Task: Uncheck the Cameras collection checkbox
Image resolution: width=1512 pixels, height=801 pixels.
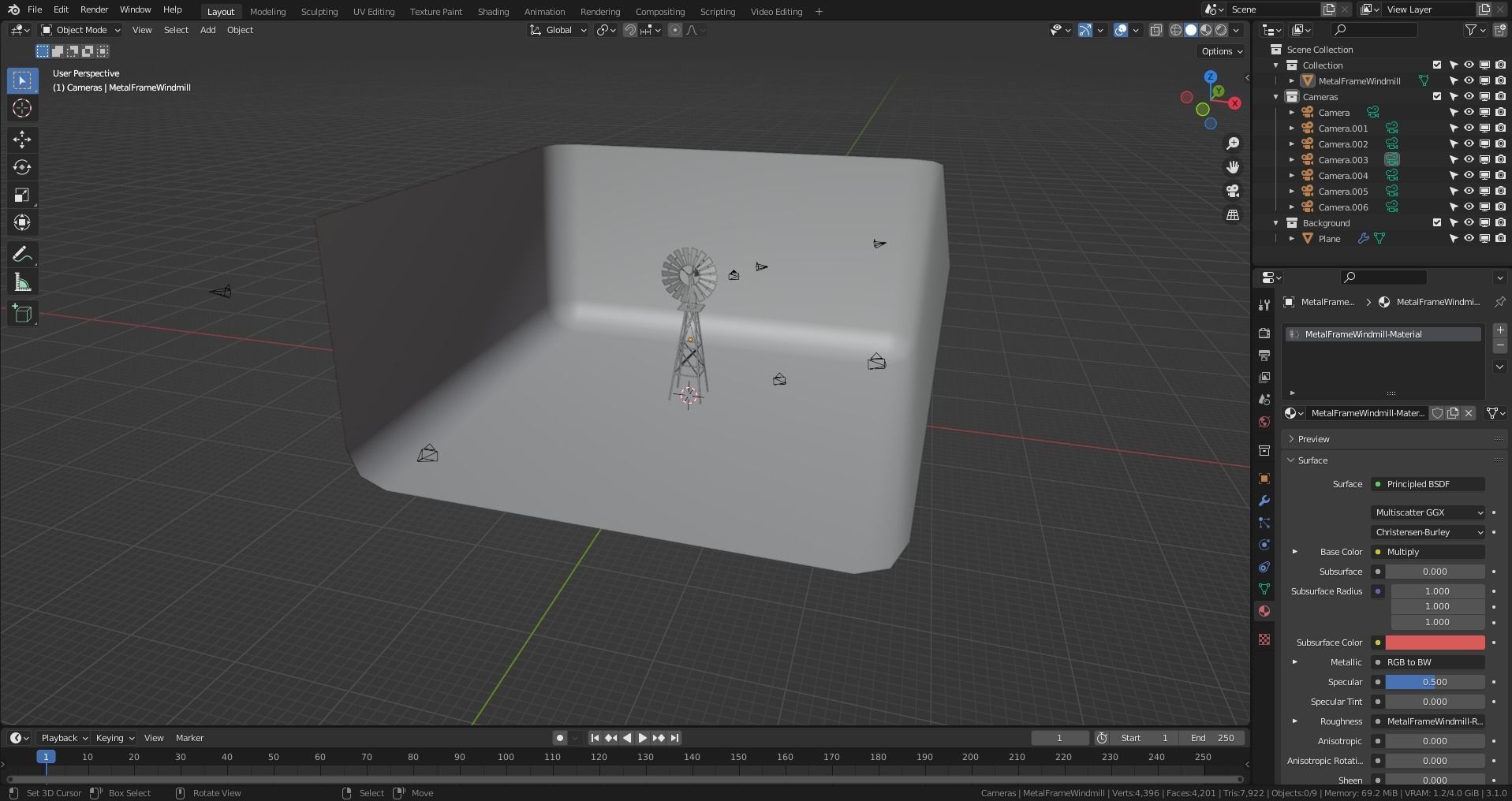Action: [1437, 97]
